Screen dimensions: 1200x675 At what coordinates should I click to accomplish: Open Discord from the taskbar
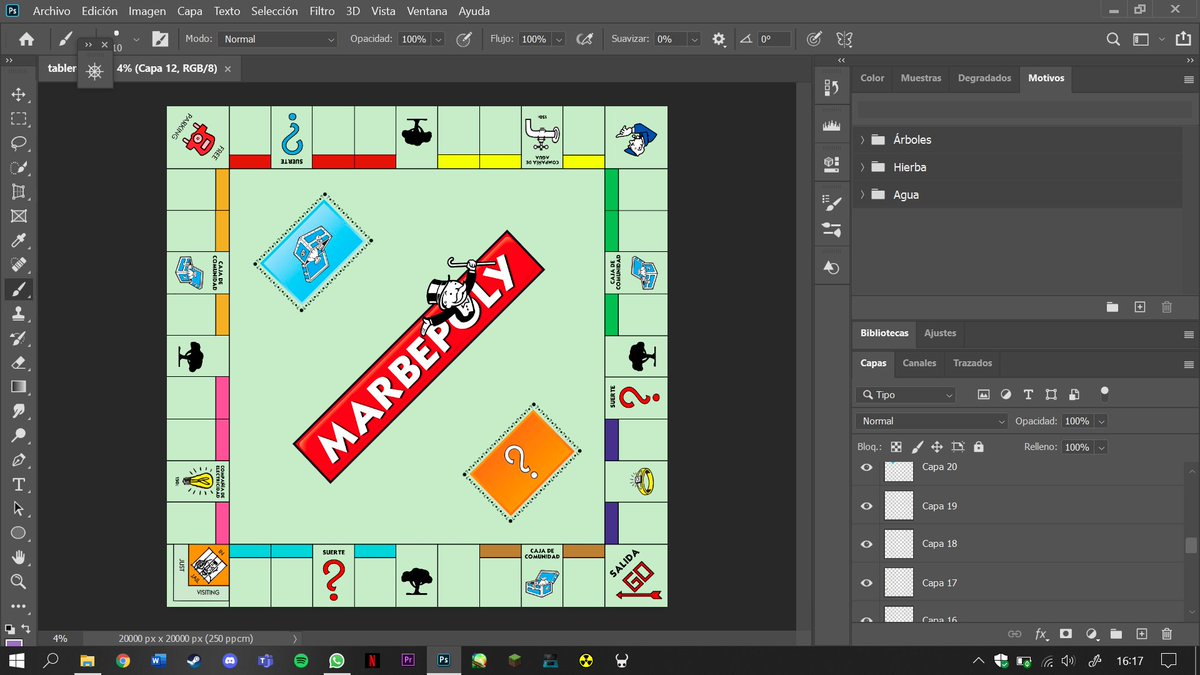coord(230,661)
